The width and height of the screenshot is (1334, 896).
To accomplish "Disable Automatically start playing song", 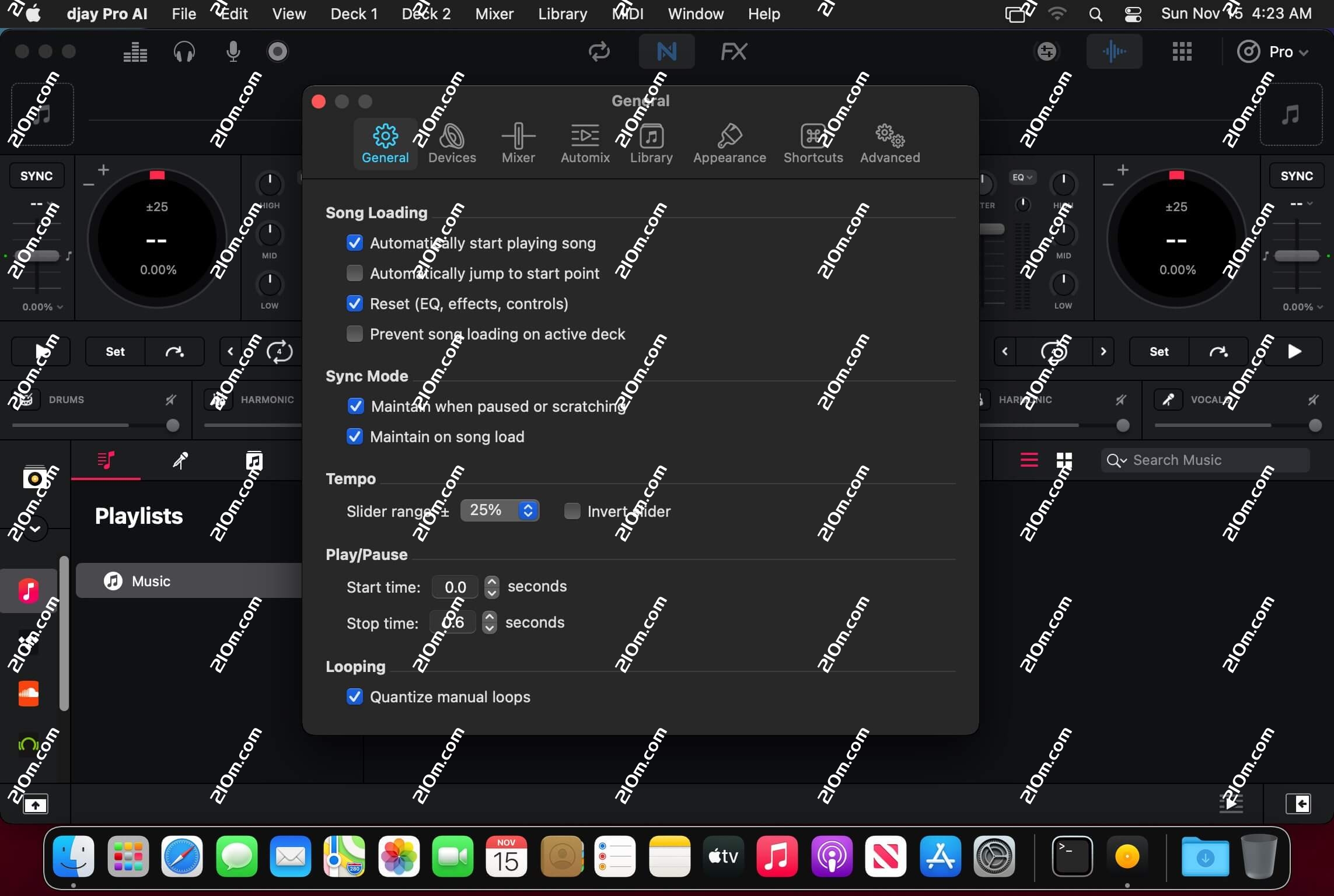I will [x=355, y=243].
